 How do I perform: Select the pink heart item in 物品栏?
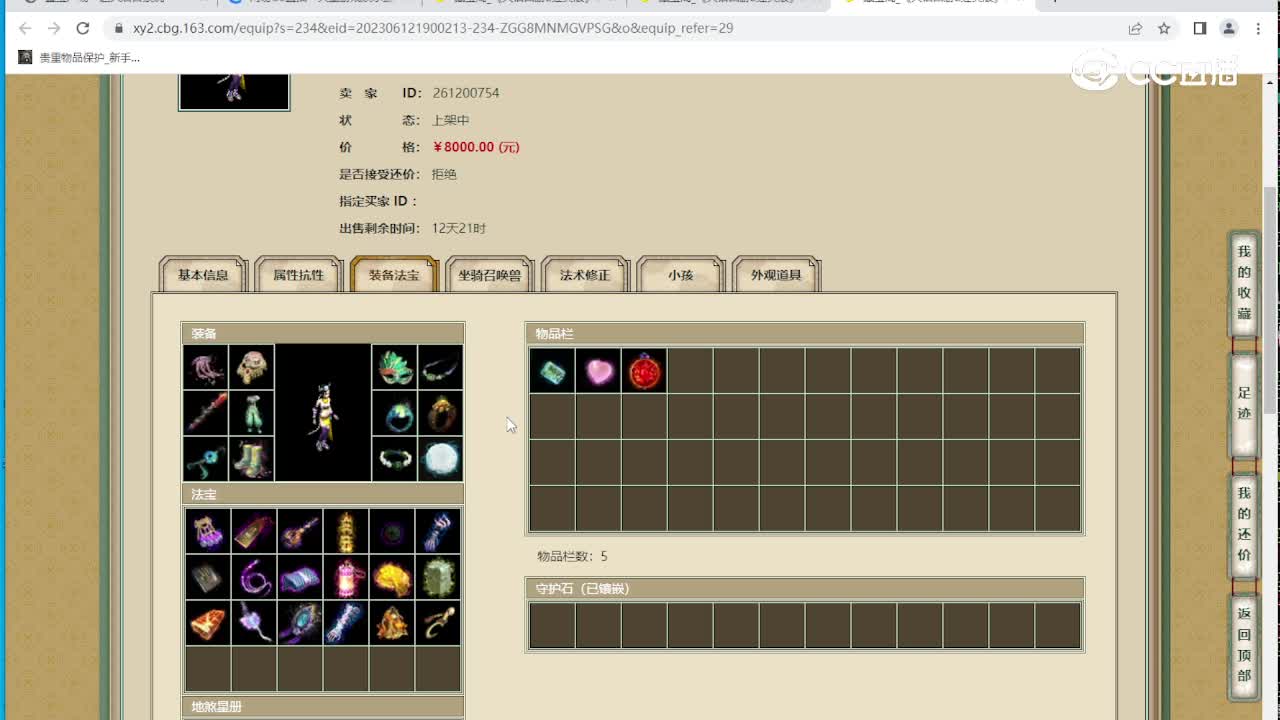598,370
